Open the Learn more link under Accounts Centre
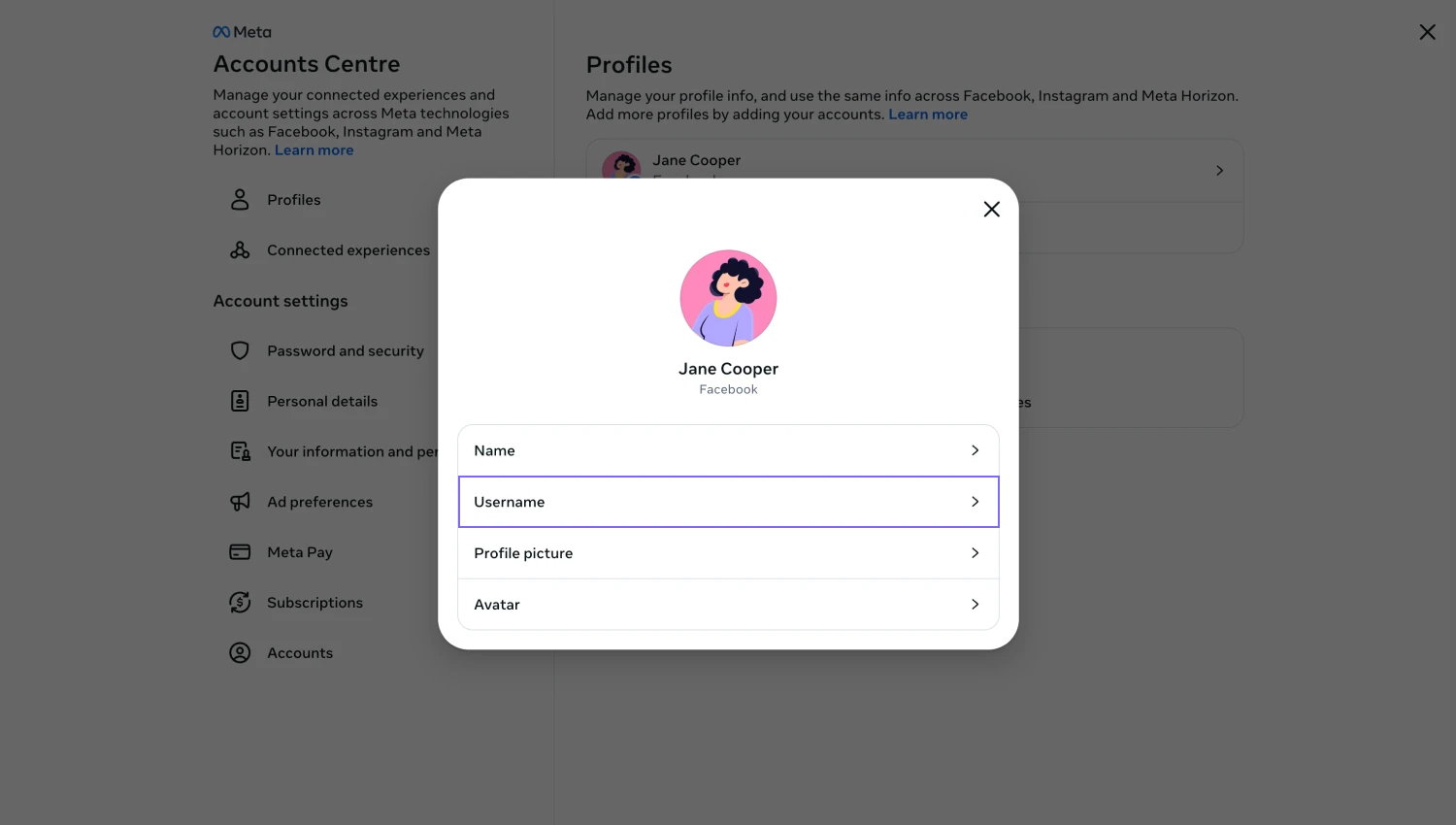Screen dimensions: 1456x825 pos(314,149)
